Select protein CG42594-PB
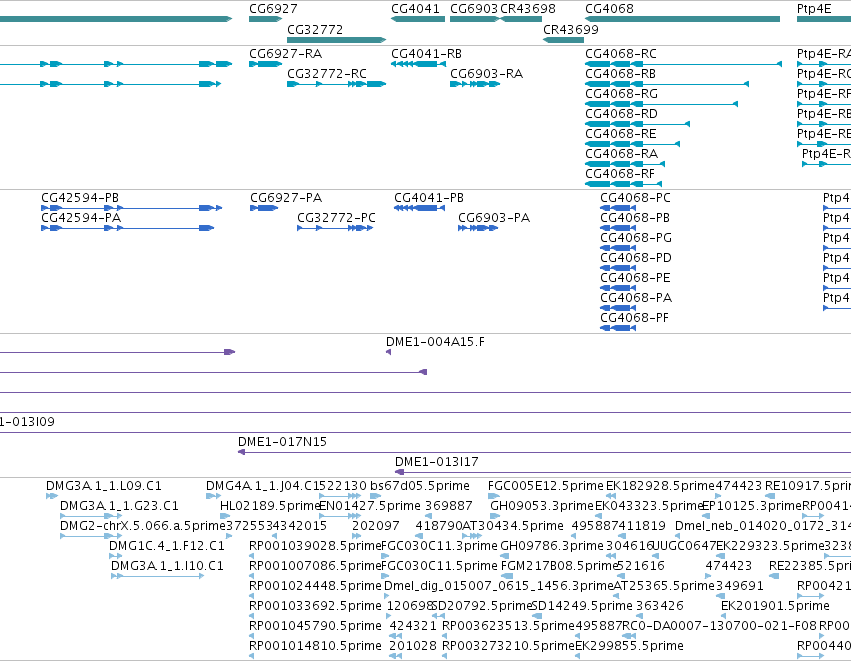 pyautogui.click(x=131, y=208)
